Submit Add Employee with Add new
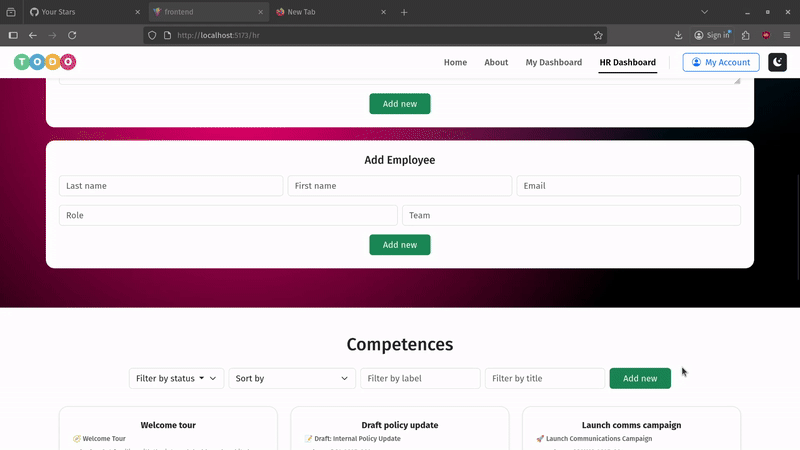The width and height of the screenshot is (800, 450). 400,245
